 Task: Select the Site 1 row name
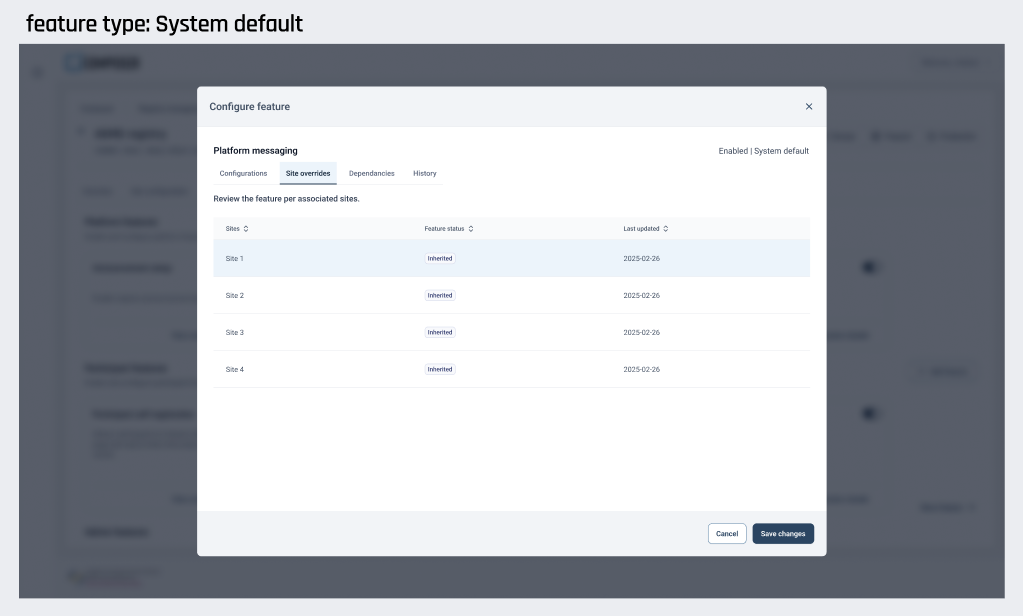234,258
